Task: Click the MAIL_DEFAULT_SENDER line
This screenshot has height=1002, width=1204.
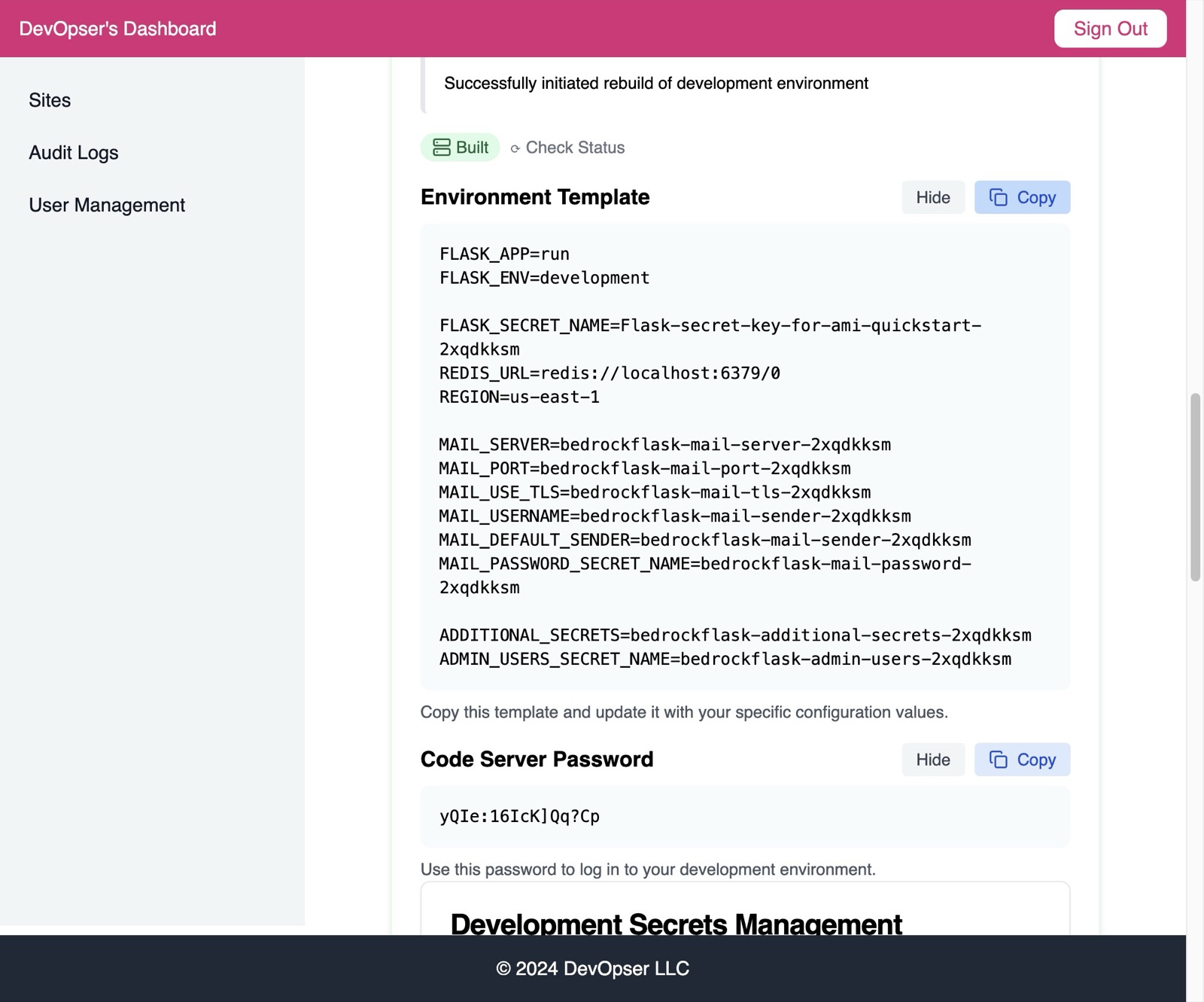Action: 705,540
